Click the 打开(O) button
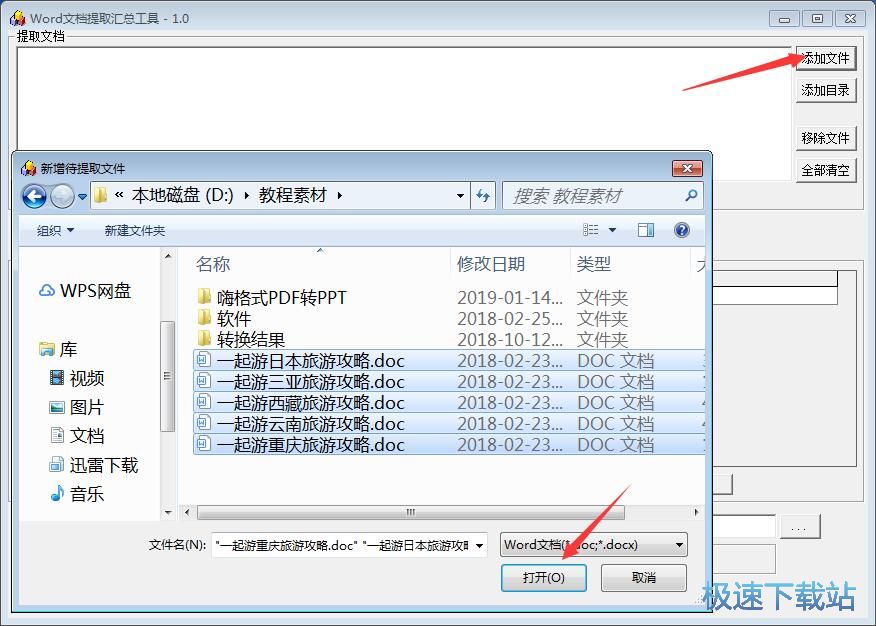 tap(543, 577)
